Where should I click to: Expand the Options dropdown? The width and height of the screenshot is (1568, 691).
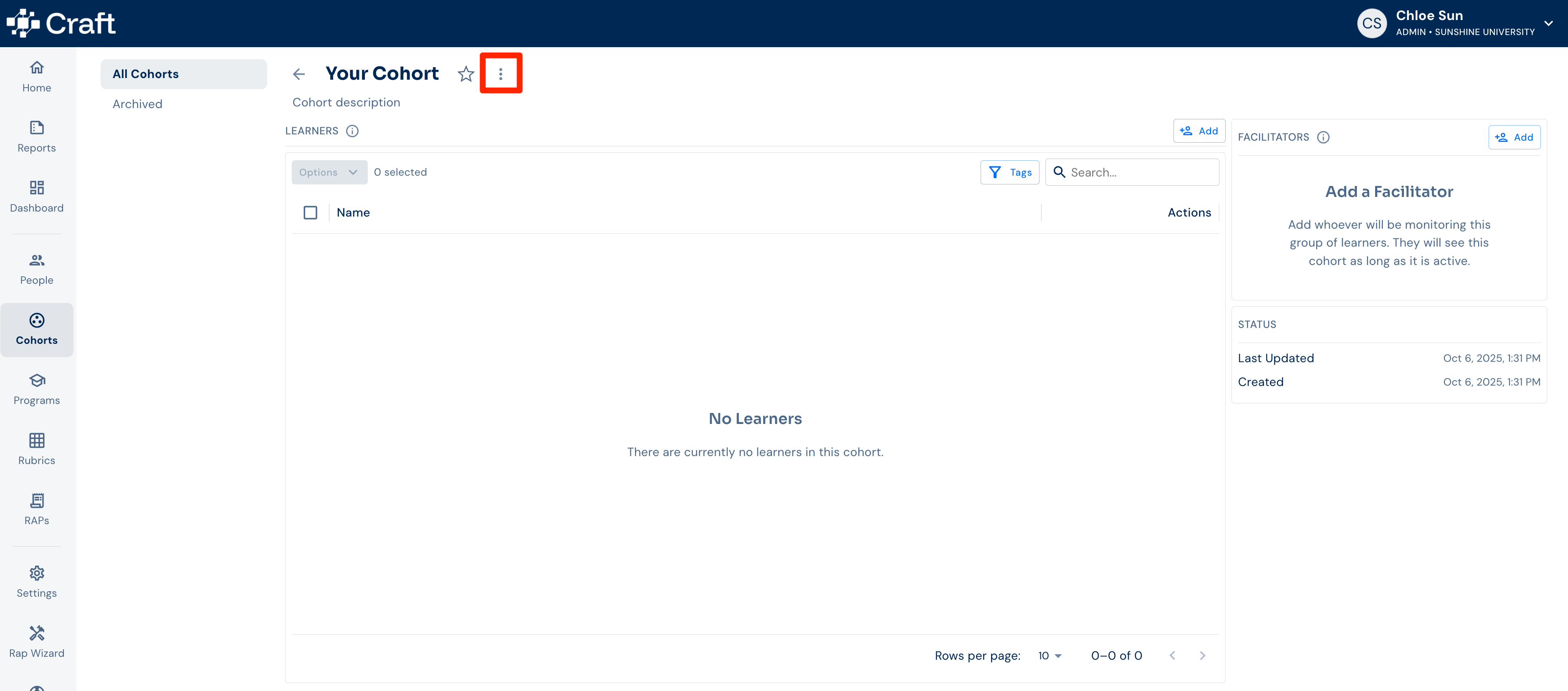click(x=329, y=172)
